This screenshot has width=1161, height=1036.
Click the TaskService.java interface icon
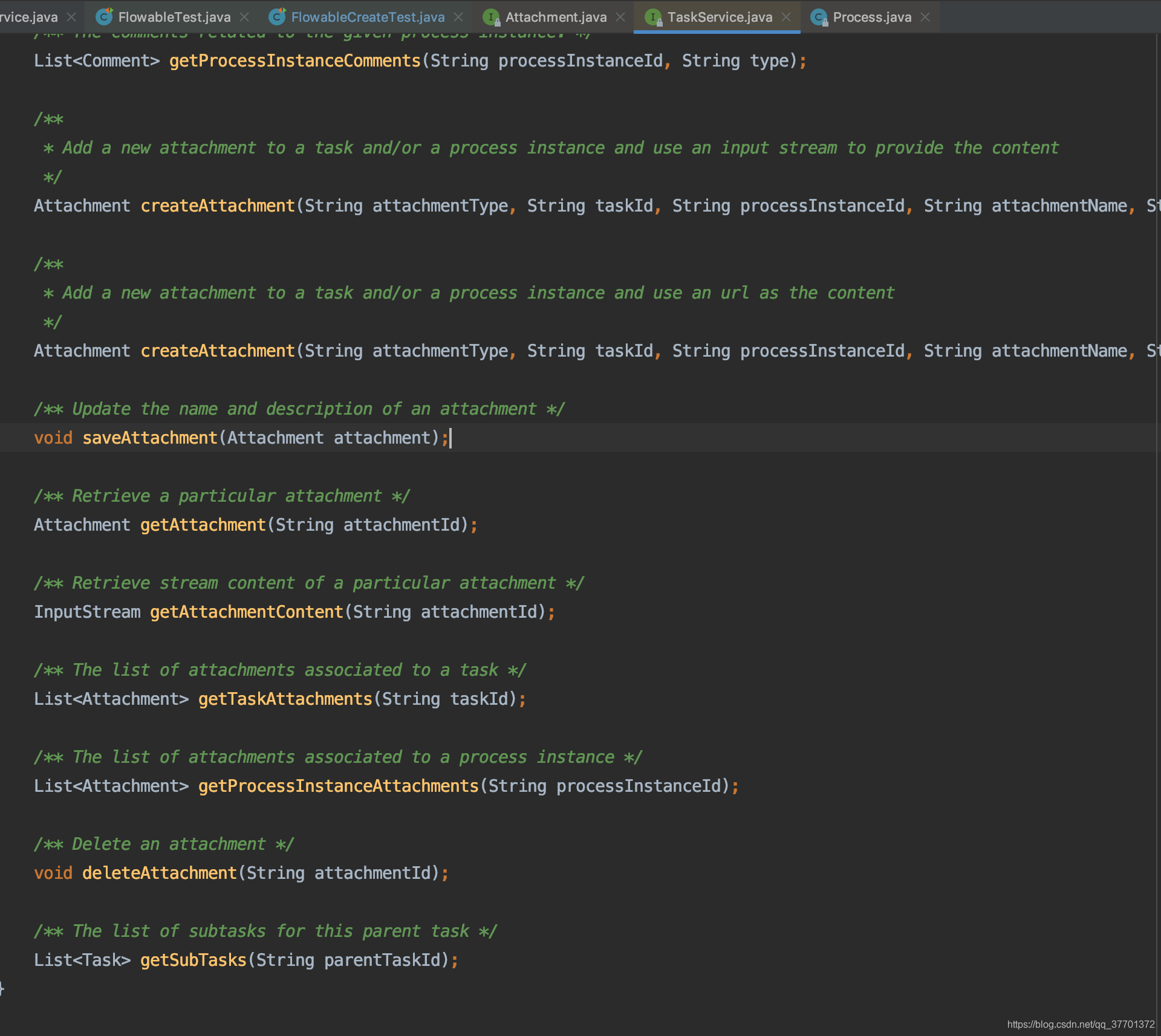point(653,17)
